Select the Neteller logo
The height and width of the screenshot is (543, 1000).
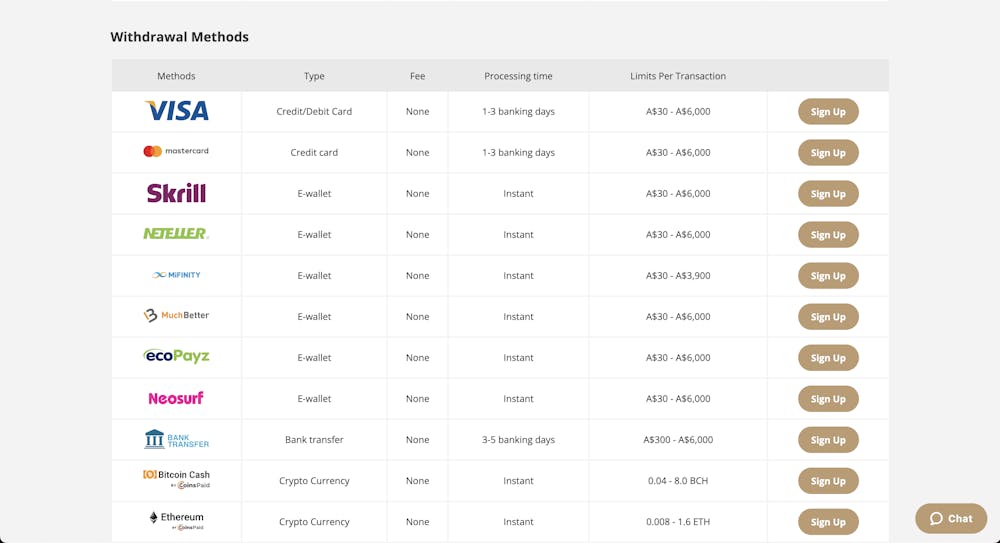point(176,234)
